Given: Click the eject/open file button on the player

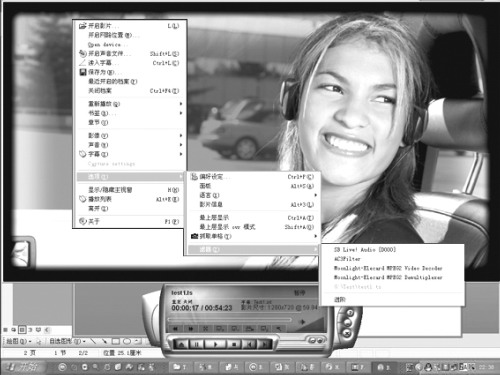Looking at the screenshot, I should 181,344.
